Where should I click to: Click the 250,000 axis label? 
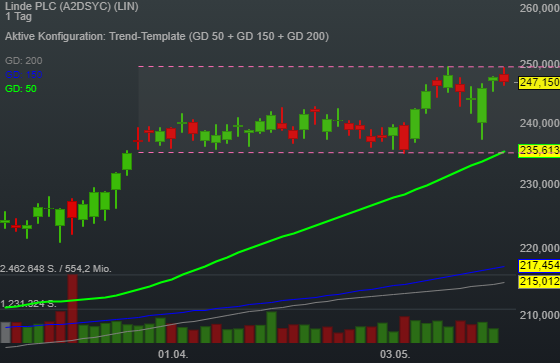tap(540, 64)
